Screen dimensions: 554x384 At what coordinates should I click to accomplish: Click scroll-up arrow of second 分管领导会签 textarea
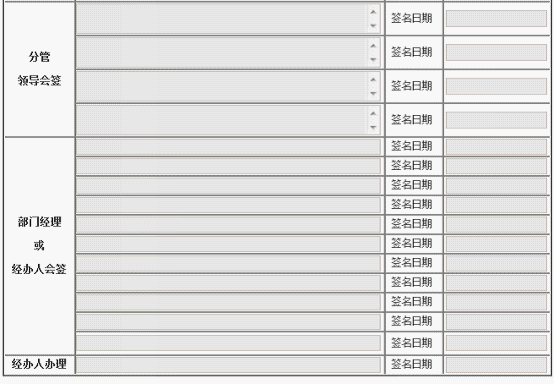[x=373, y=46]
